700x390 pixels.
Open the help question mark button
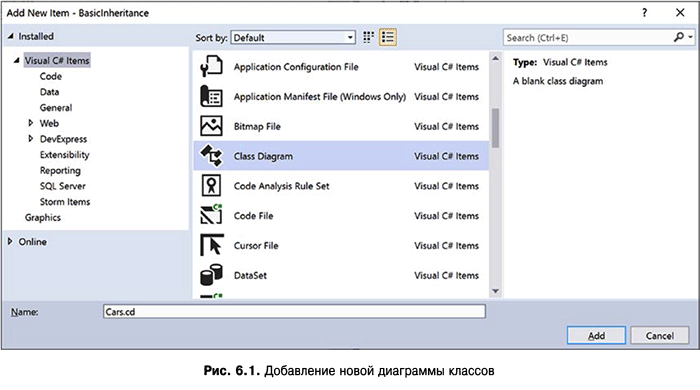[644, 13]
